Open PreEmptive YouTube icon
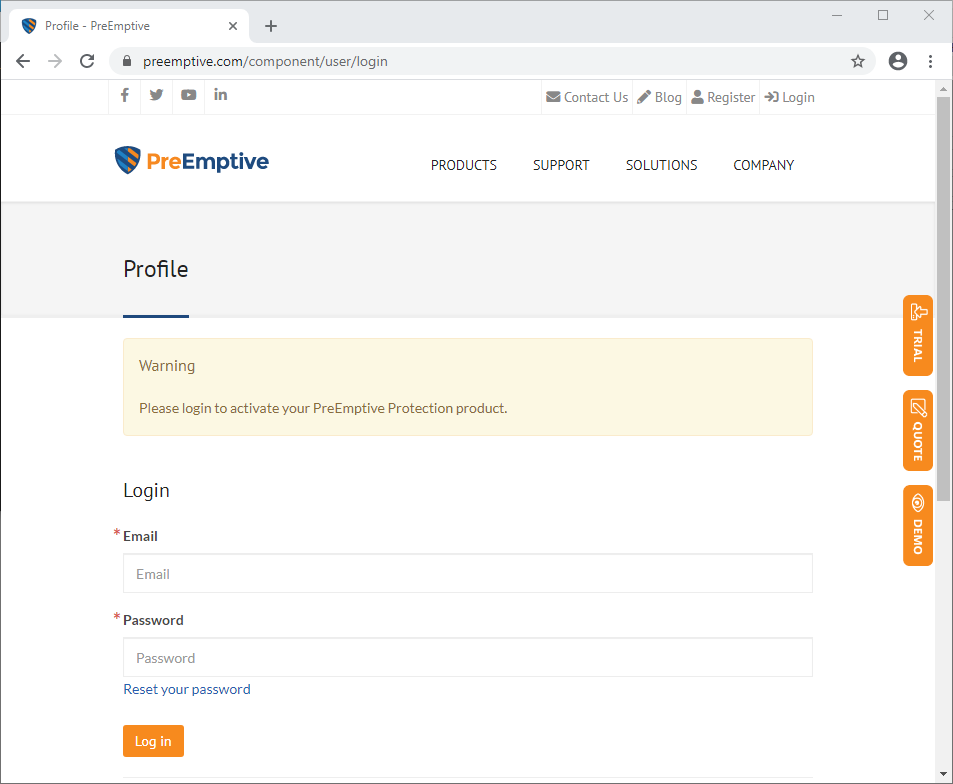The image size is (953, 784). [188, 95]
